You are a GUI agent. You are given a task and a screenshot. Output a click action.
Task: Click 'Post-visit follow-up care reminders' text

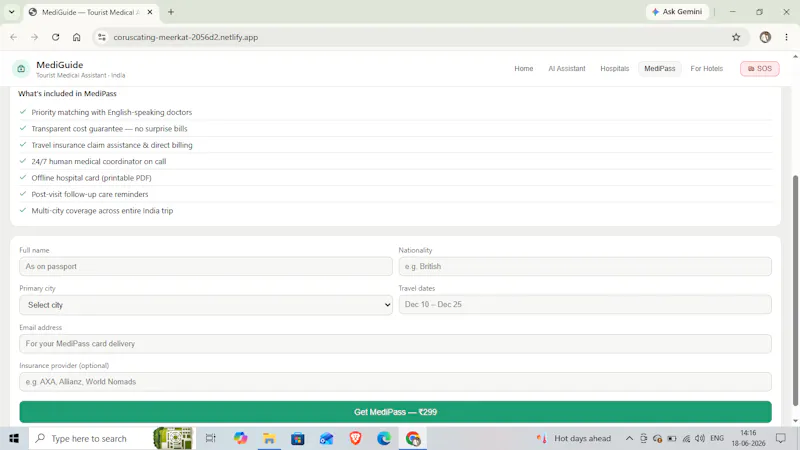[x=90, y=194]
